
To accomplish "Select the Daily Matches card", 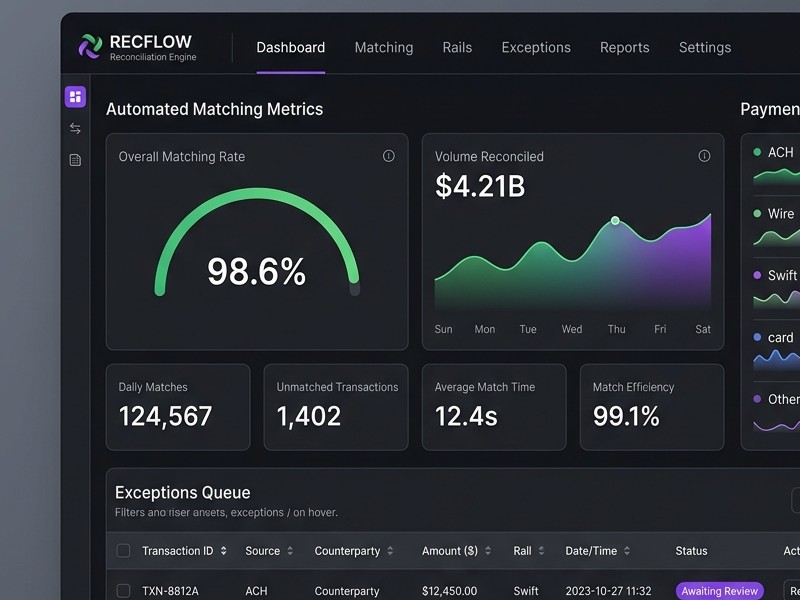I will click(x=178, y=407).
